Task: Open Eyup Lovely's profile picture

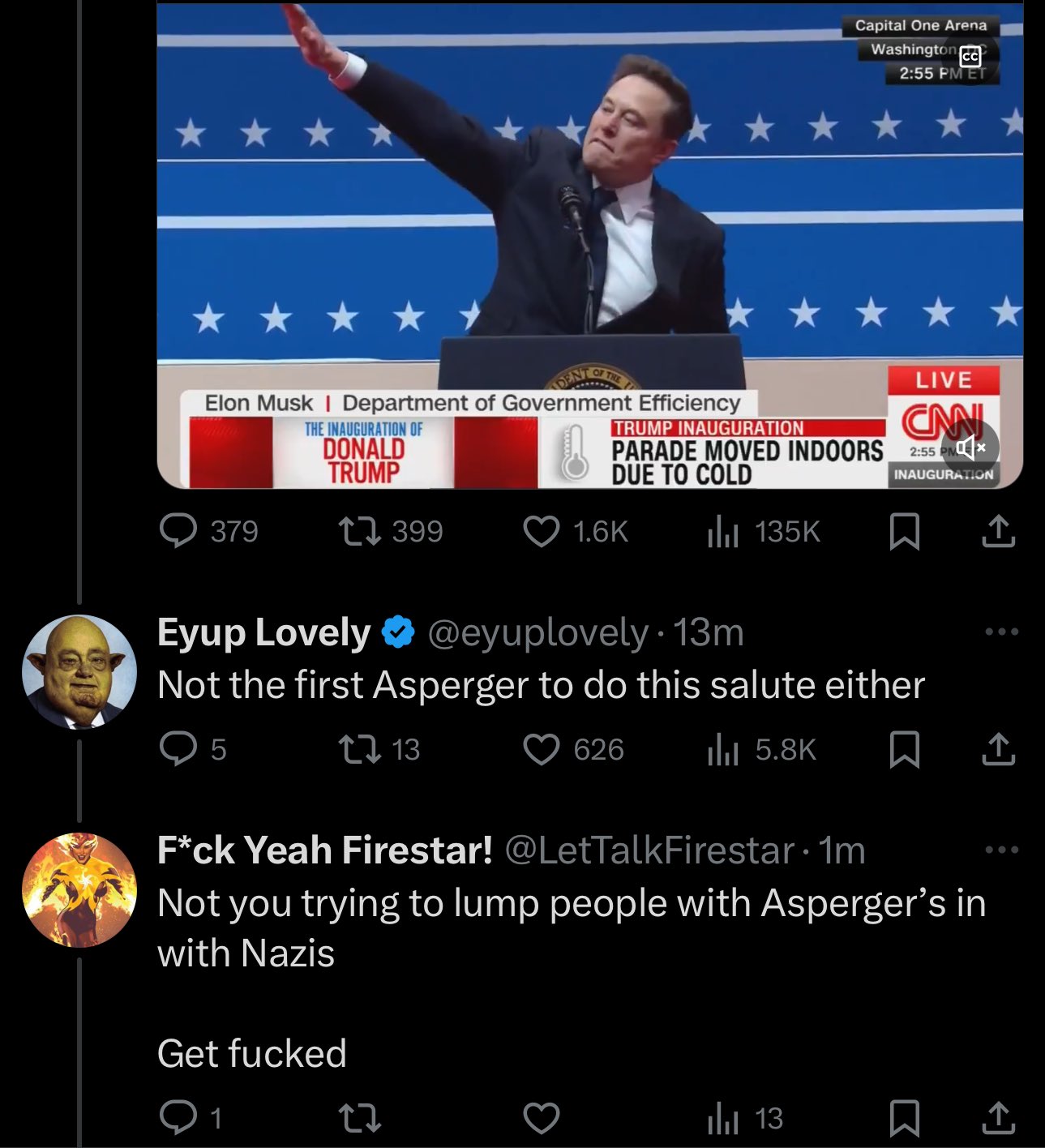Action: [x=79, y=671]
